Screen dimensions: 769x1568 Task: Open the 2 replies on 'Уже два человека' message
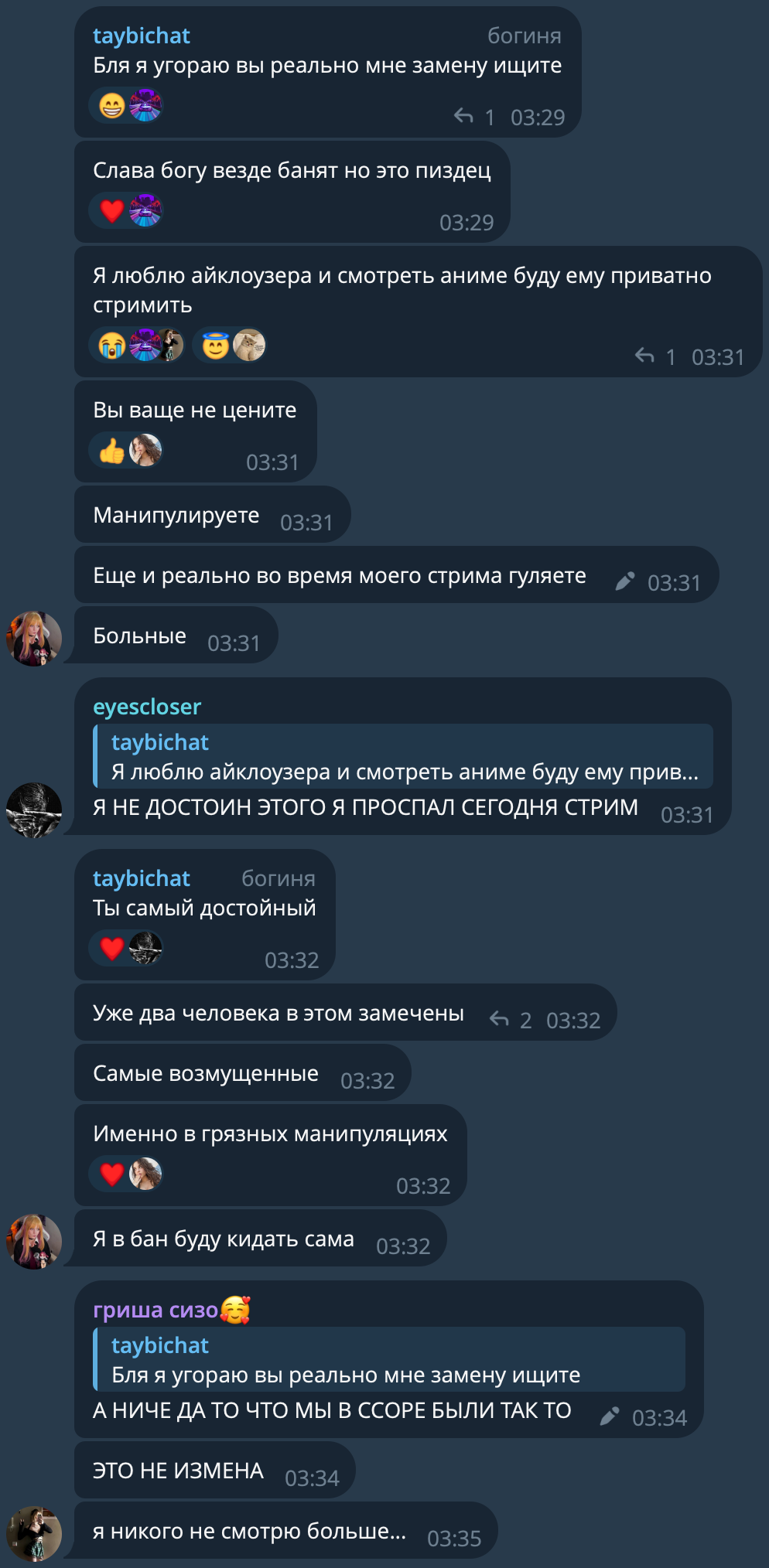(x=510, y=1020)
